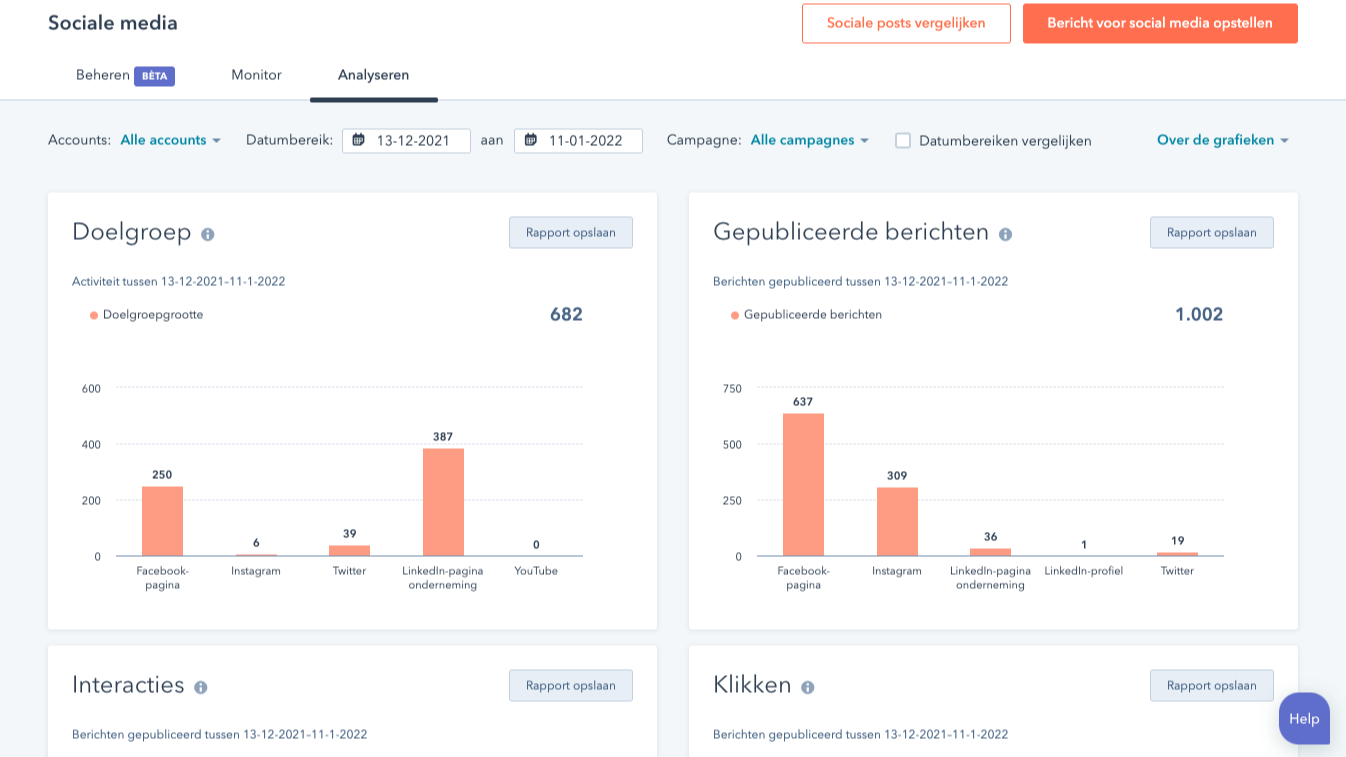The width and height of the screenshot is (1346, 757).
Task: Click Bericht voor social media opstellen
Action: tap(1160, 23)
